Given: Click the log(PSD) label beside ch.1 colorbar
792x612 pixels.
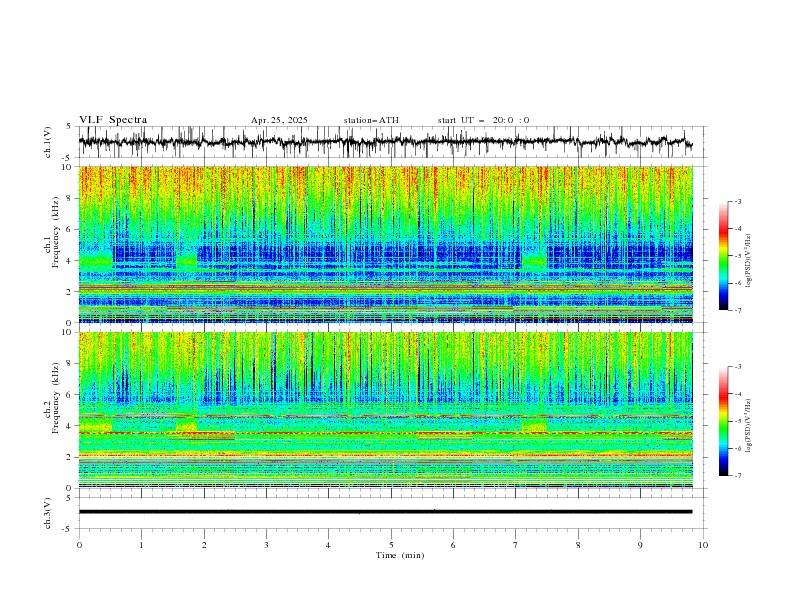Looking at the screenshot, I should pos(749,261).
